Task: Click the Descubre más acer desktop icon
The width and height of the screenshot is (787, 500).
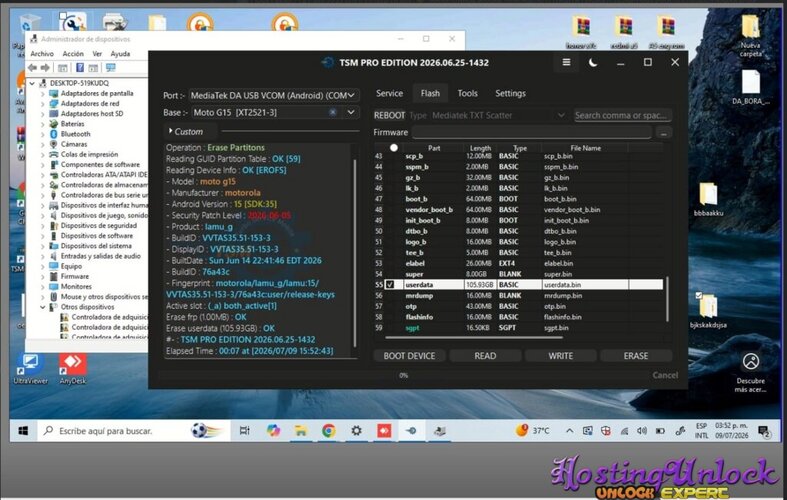Action: click(x=751, y=371)
